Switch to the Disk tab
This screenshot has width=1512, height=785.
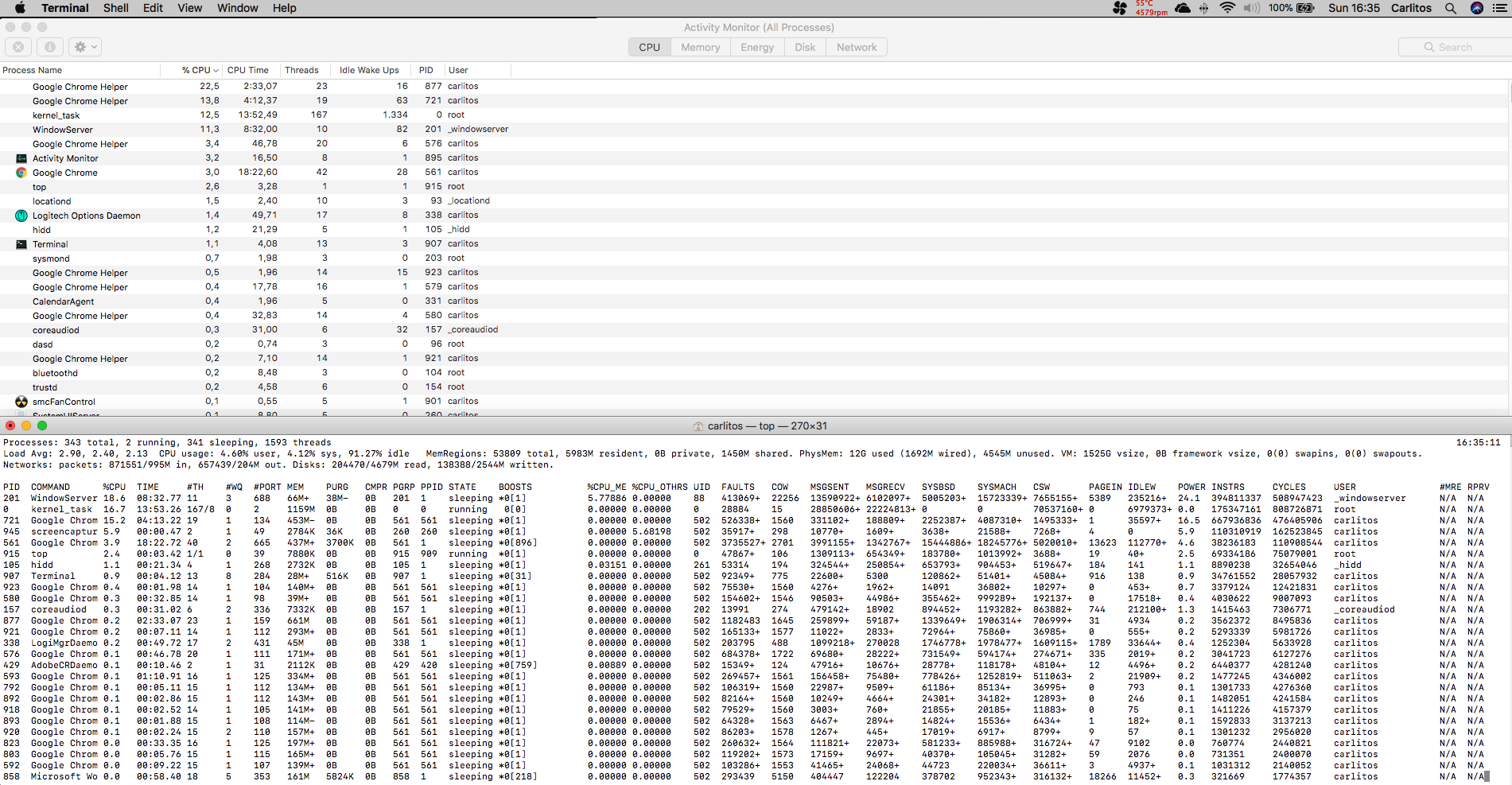point(805,47)
